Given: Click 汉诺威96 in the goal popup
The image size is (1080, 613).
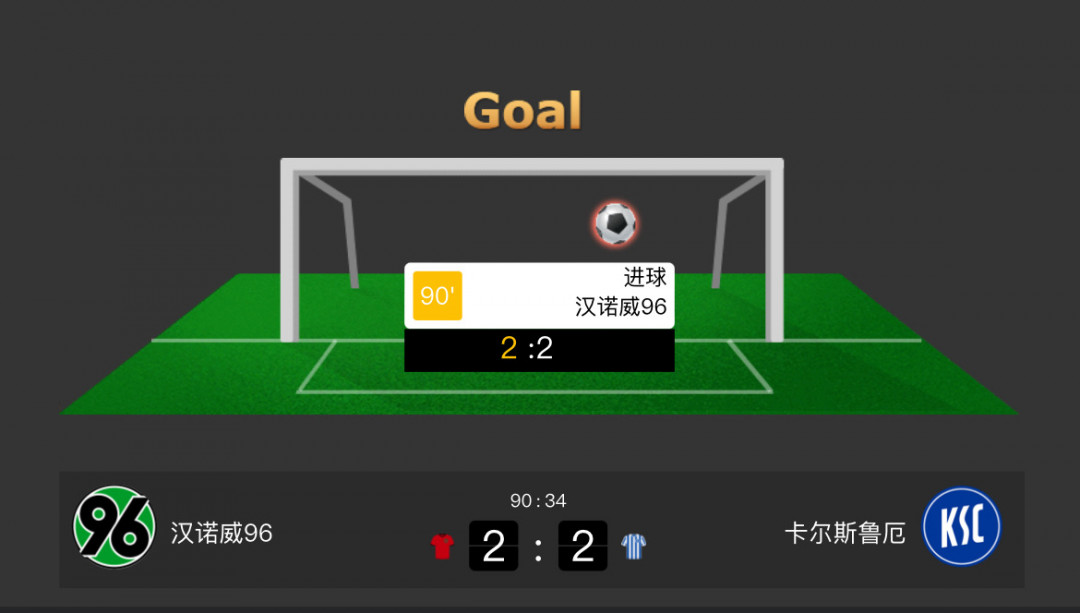Looking at the screenshot, I should point(621,306).
